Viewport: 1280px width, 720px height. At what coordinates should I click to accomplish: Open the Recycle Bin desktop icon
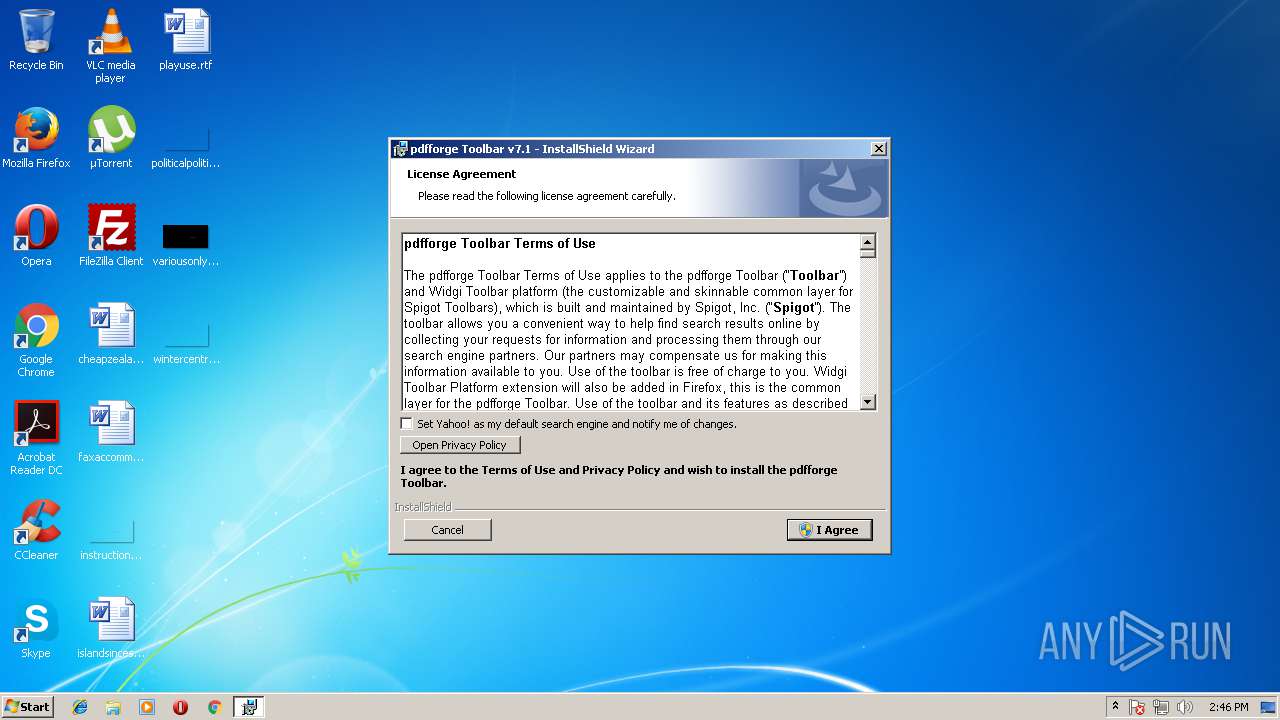(x=36, y=40)
